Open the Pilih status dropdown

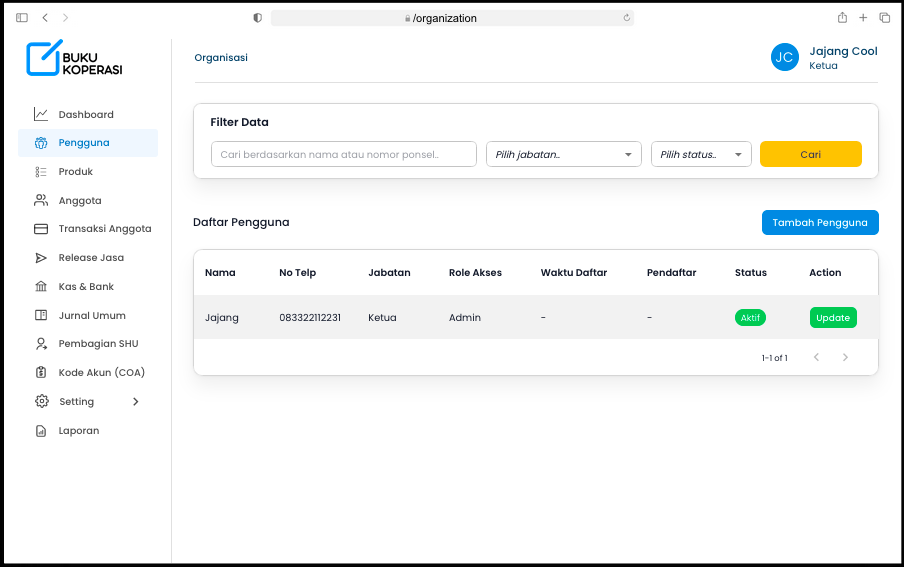tap(700, 154)
